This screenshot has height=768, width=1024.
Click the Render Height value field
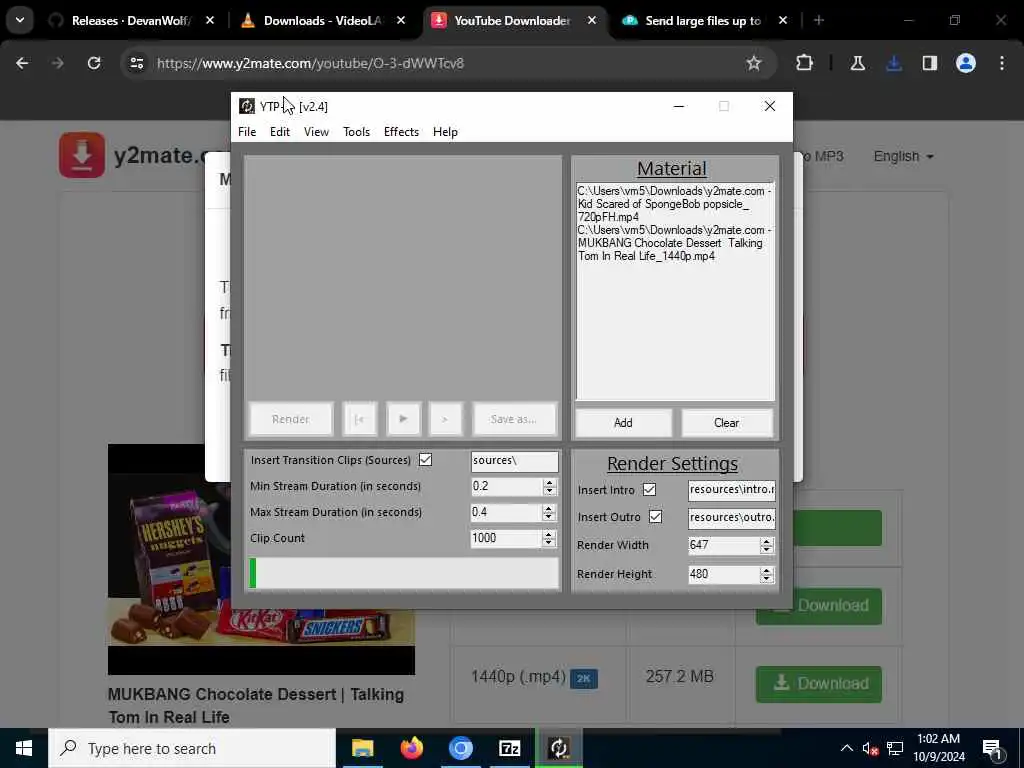[724, 575]
